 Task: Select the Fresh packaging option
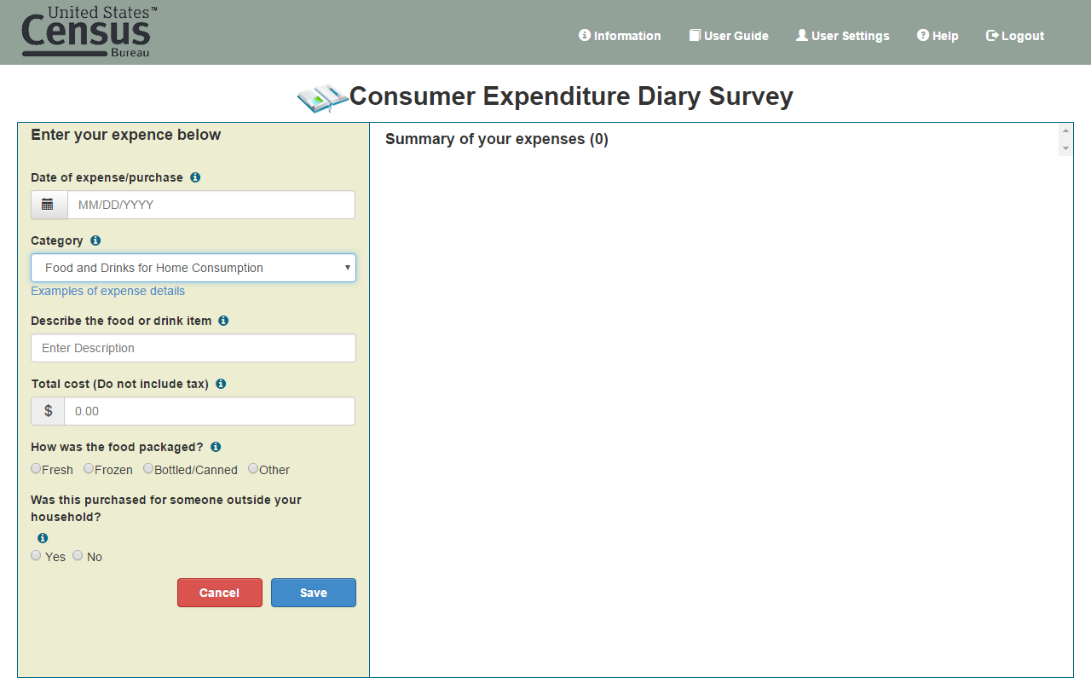coord(35,469)
